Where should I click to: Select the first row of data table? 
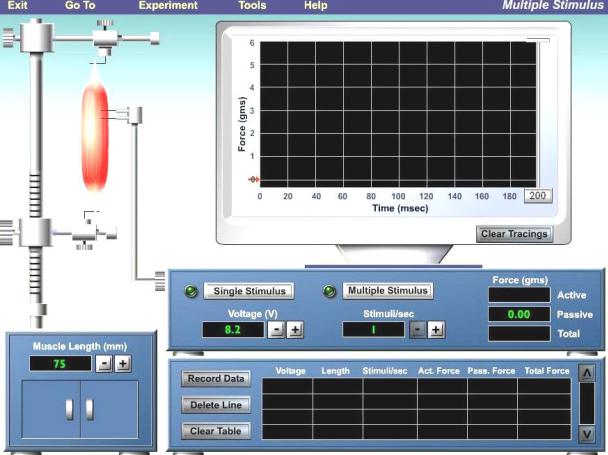(x=416, y=386)
